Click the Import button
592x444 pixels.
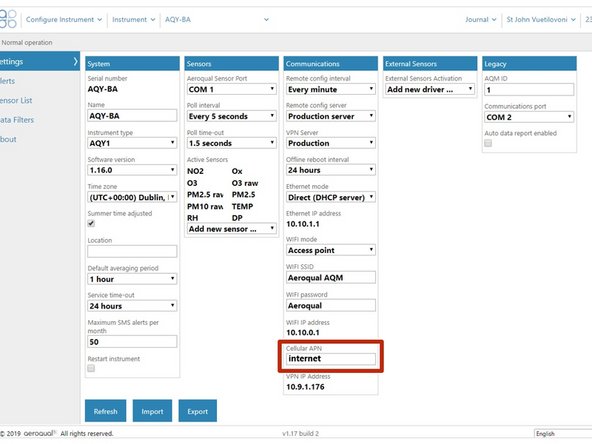tap(152, 411)
